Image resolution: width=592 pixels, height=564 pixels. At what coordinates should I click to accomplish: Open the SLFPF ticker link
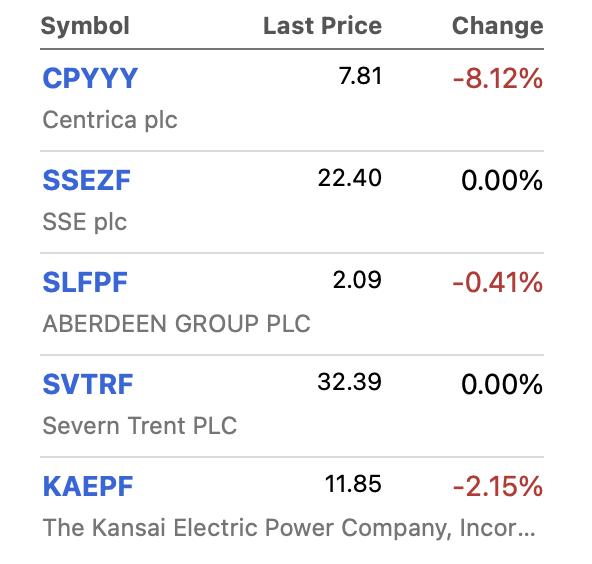pos(85,282)
